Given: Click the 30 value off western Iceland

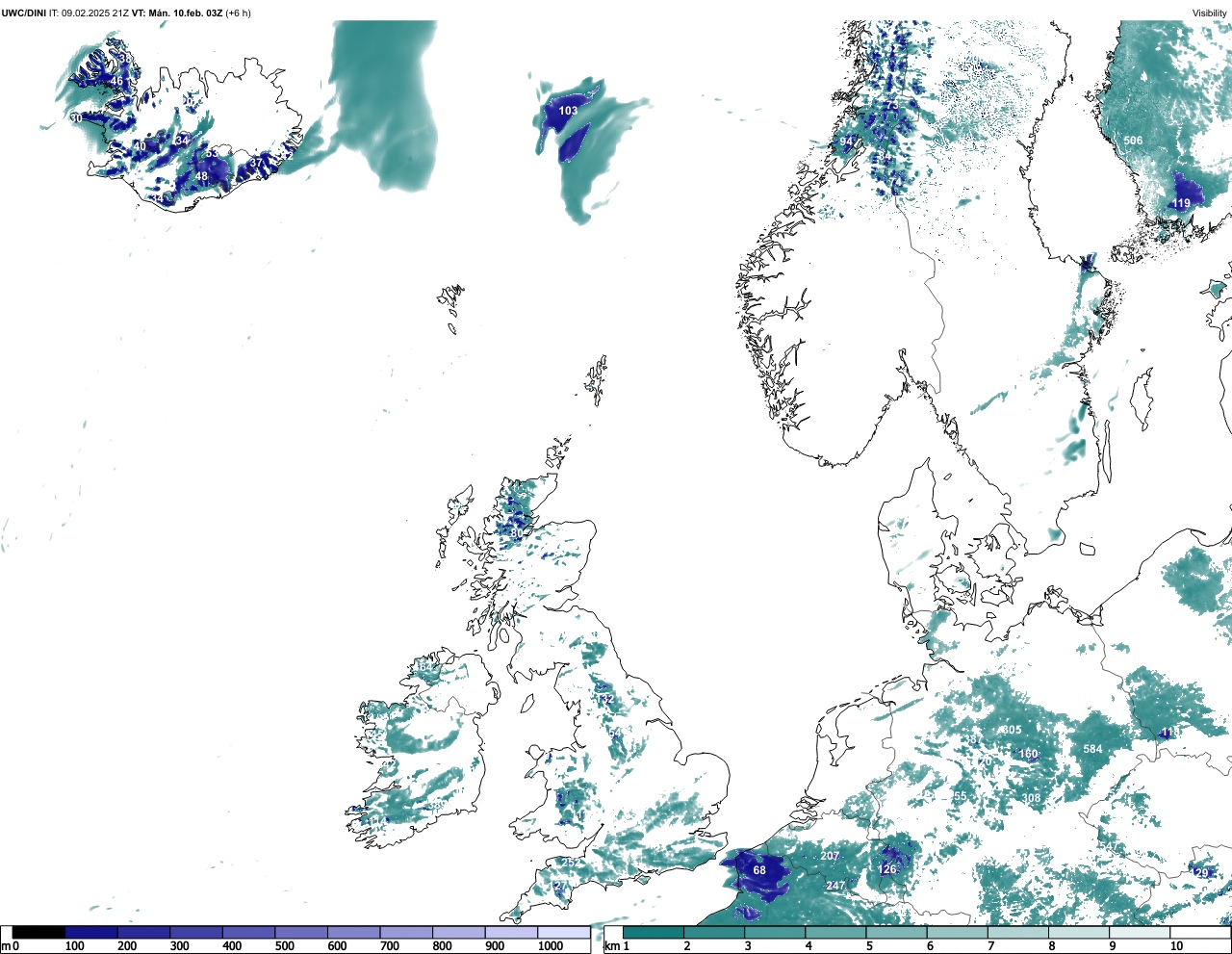Looking at the screenshot, I should [x=76, y=118].
